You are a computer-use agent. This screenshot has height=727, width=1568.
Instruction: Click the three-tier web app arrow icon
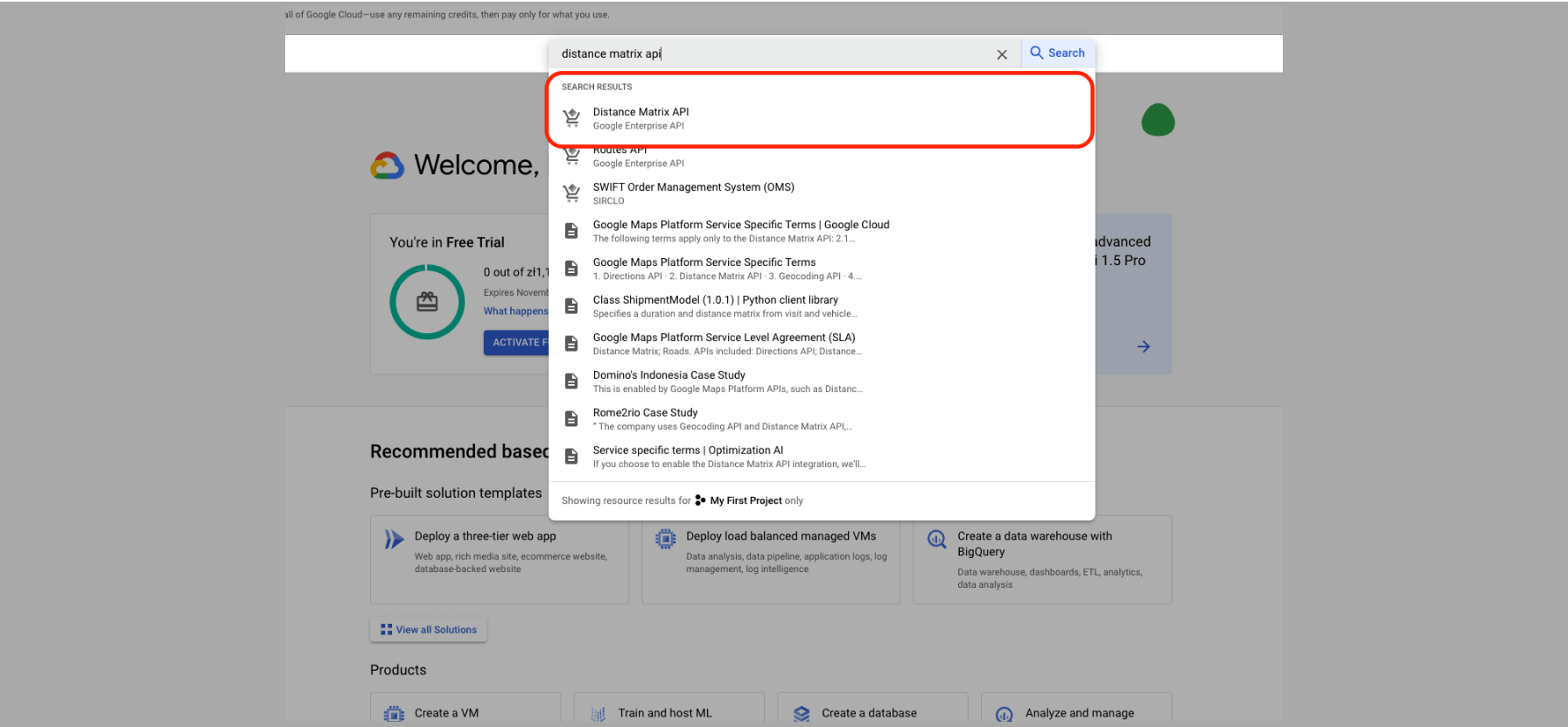point(394,539)
